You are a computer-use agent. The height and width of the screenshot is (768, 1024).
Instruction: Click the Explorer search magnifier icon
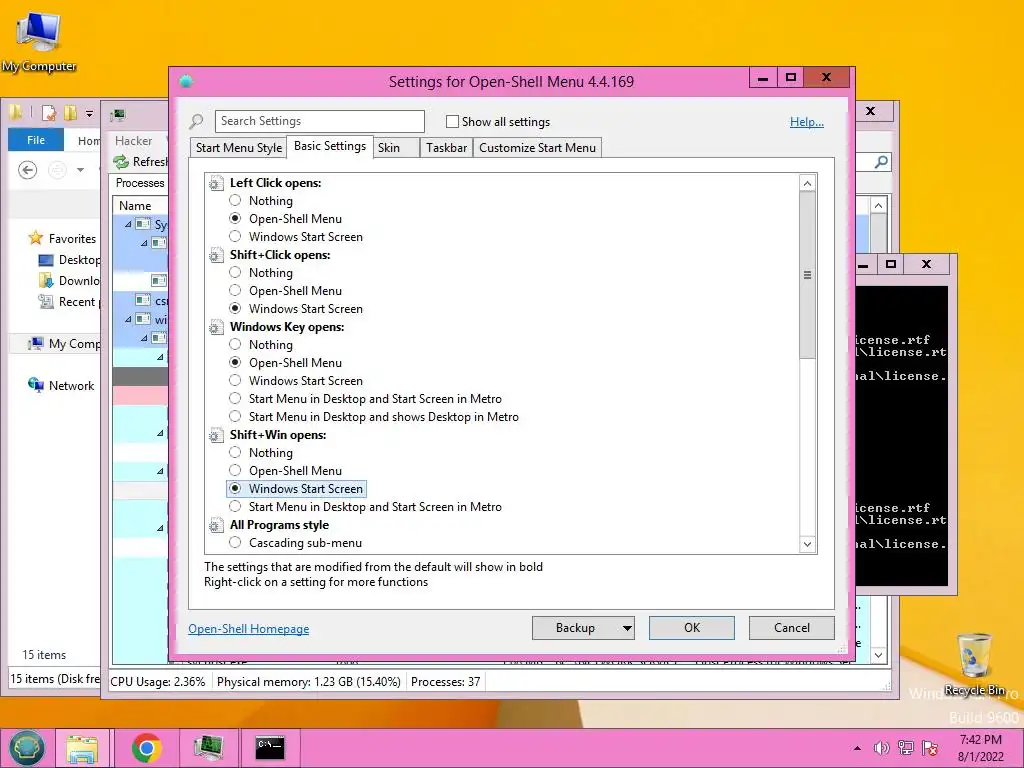click(881, 161)
